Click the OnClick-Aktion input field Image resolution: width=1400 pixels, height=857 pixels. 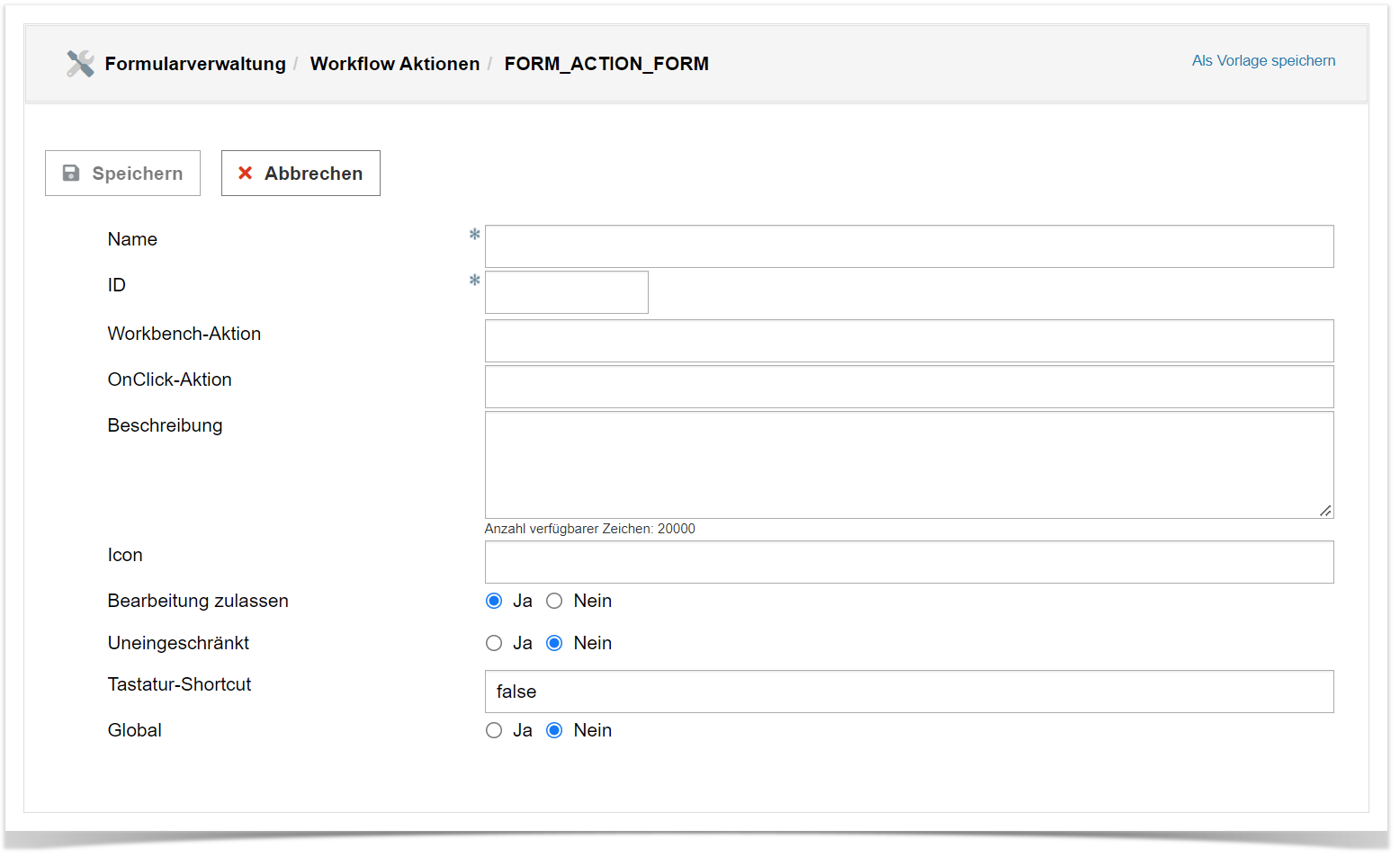[x=909, y=387]
